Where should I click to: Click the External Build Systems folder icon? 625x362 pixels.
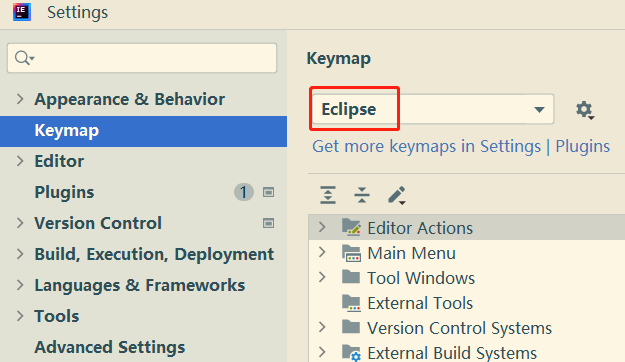[x=352, y=353]
